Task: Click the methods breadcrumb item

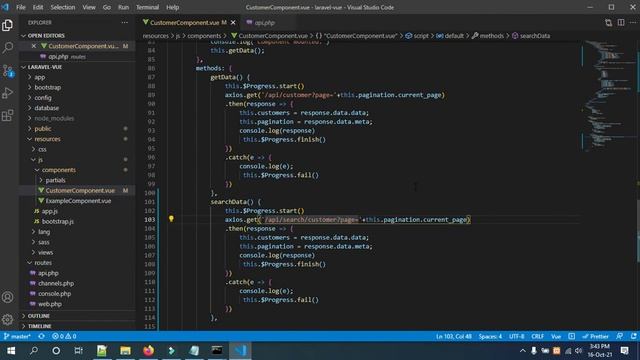Action: (x=491, y=36)
